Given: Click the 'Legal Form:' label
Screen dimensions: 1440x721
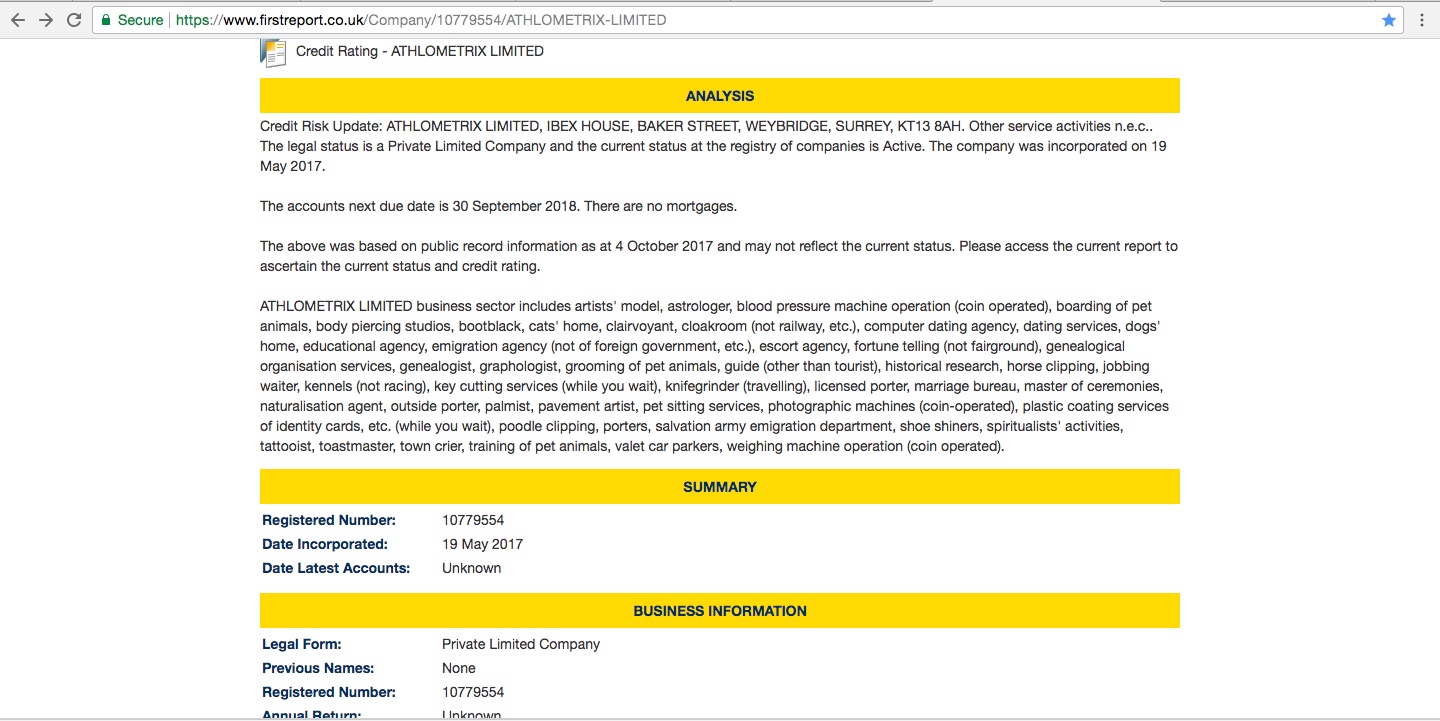Looking at the screenshot, I should click(x=302, y=644).
